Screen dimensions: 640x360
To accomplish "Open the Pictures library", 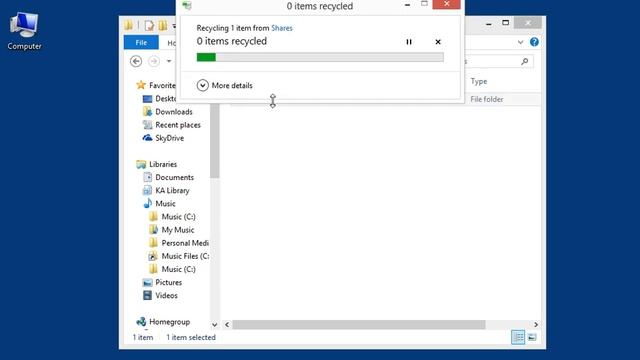I will click(162, 282).
